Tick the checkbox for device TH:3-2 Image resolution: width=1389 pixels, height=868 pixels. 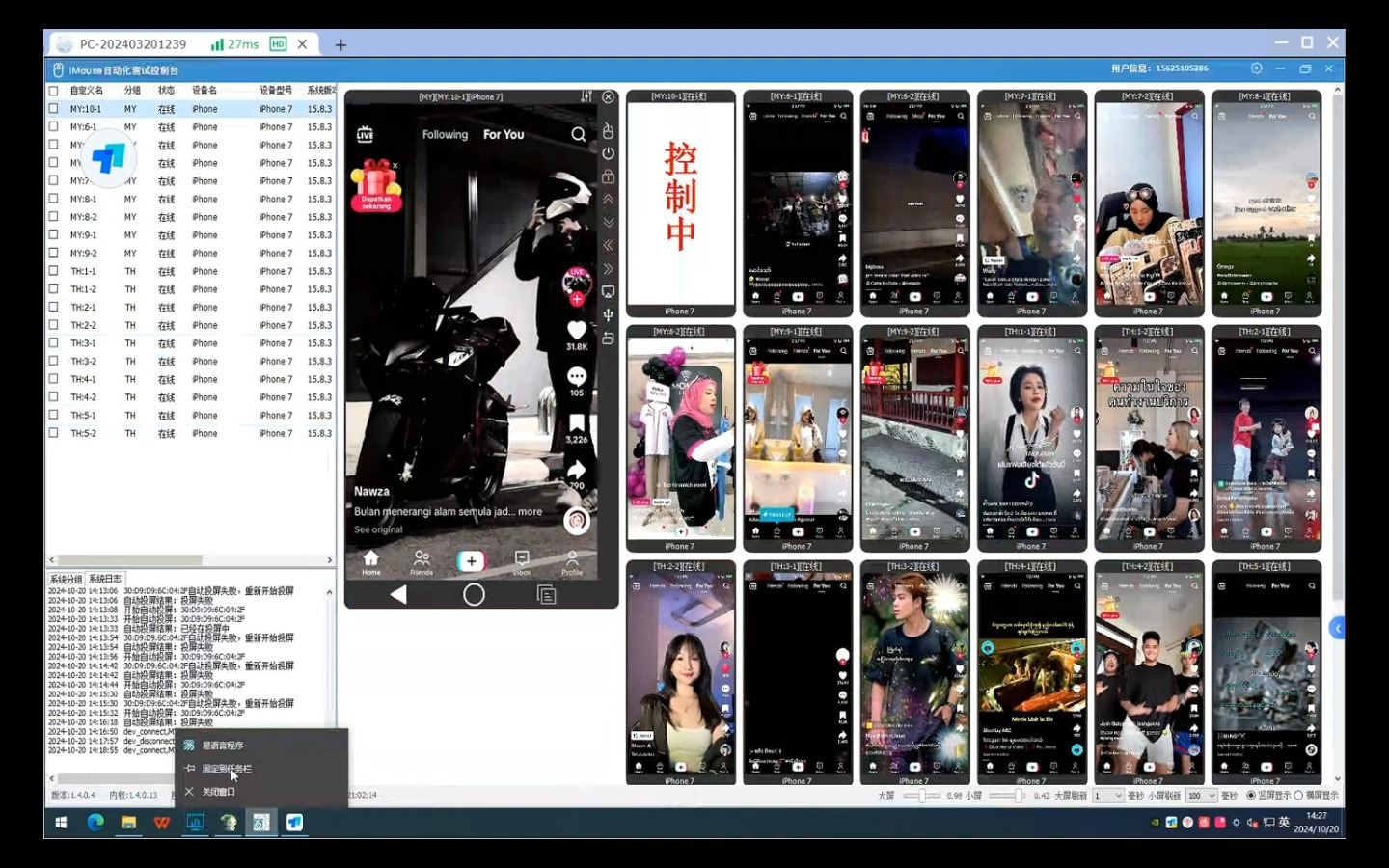pos(54,361)
